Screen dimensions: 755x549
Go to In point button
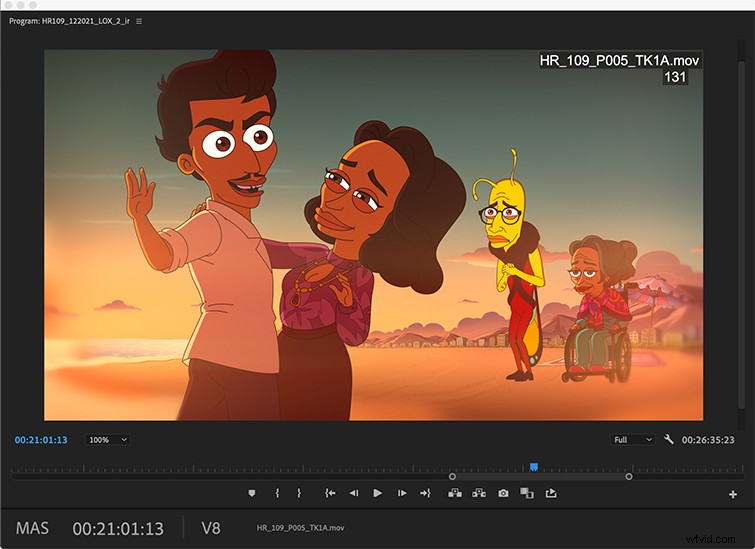click(x=330, y=493)
